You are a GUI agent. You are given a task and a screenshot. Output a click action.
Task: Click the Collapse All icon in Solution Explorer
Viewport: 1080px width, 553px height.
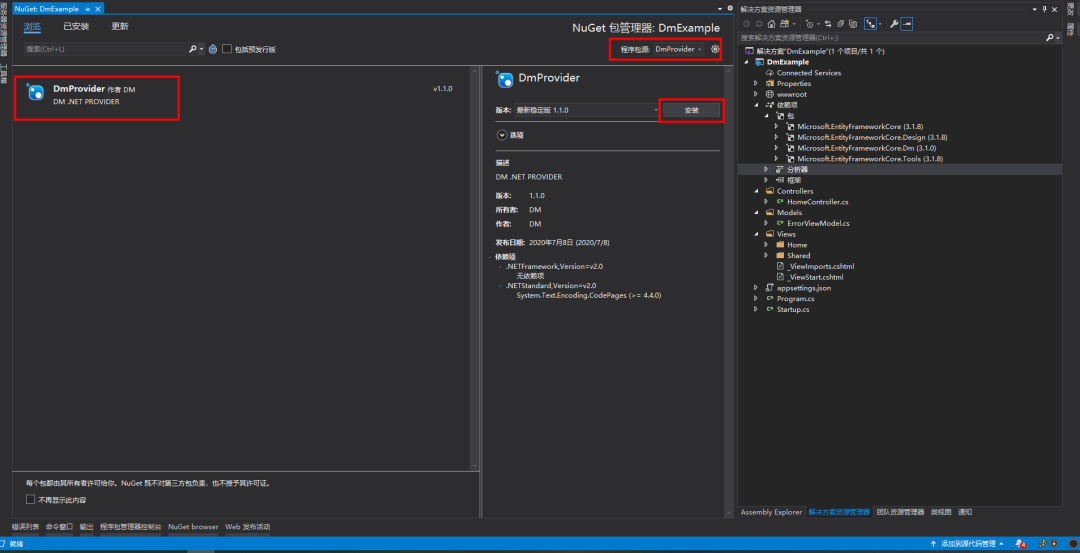840,23
